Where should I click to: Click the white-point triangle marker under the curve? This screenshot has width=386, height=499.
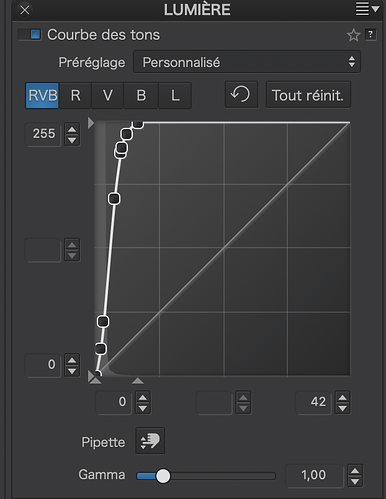[138, 381]
